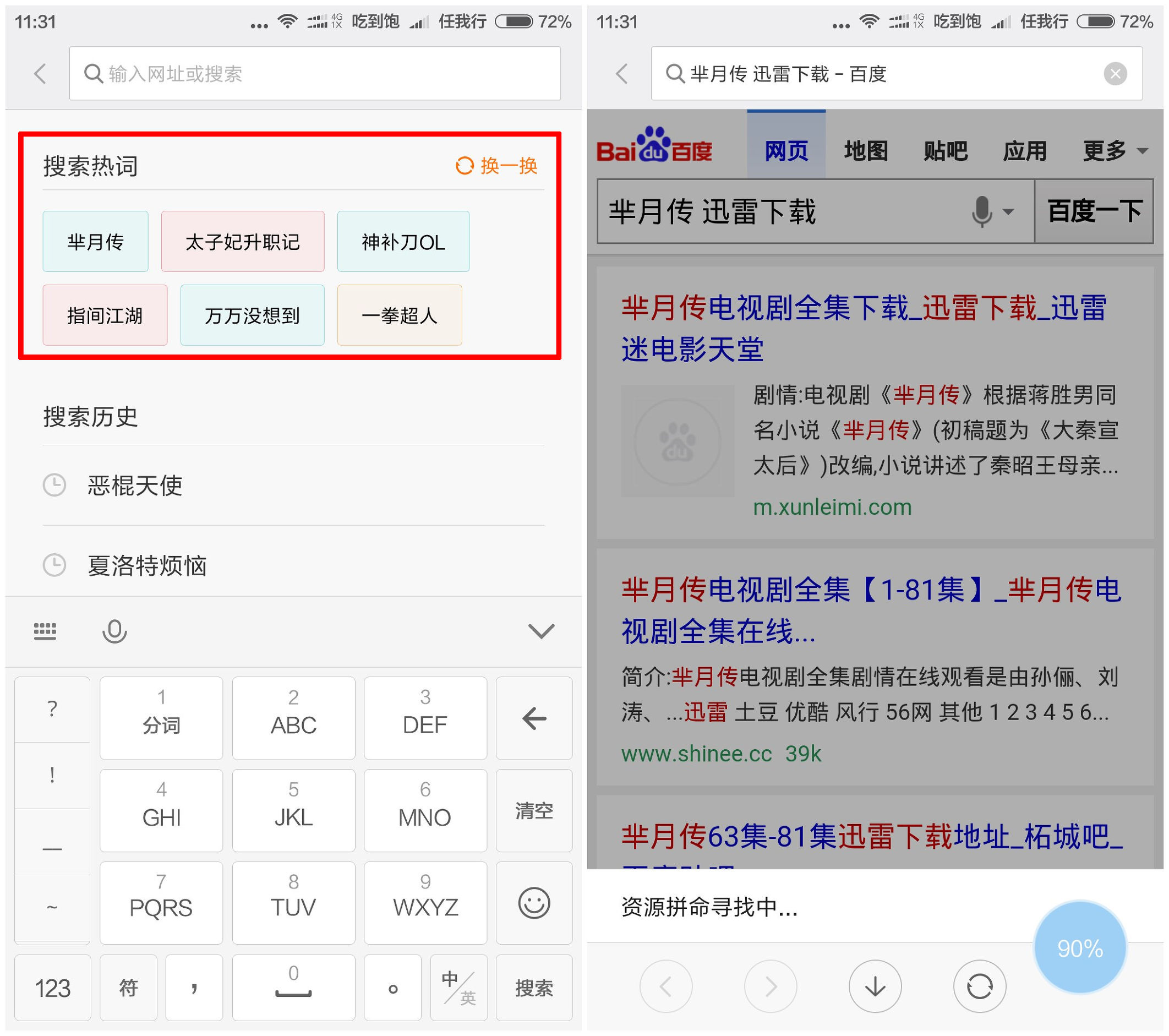
Task: Switch to 123 numeric keyboard
Action: [53, 988]
